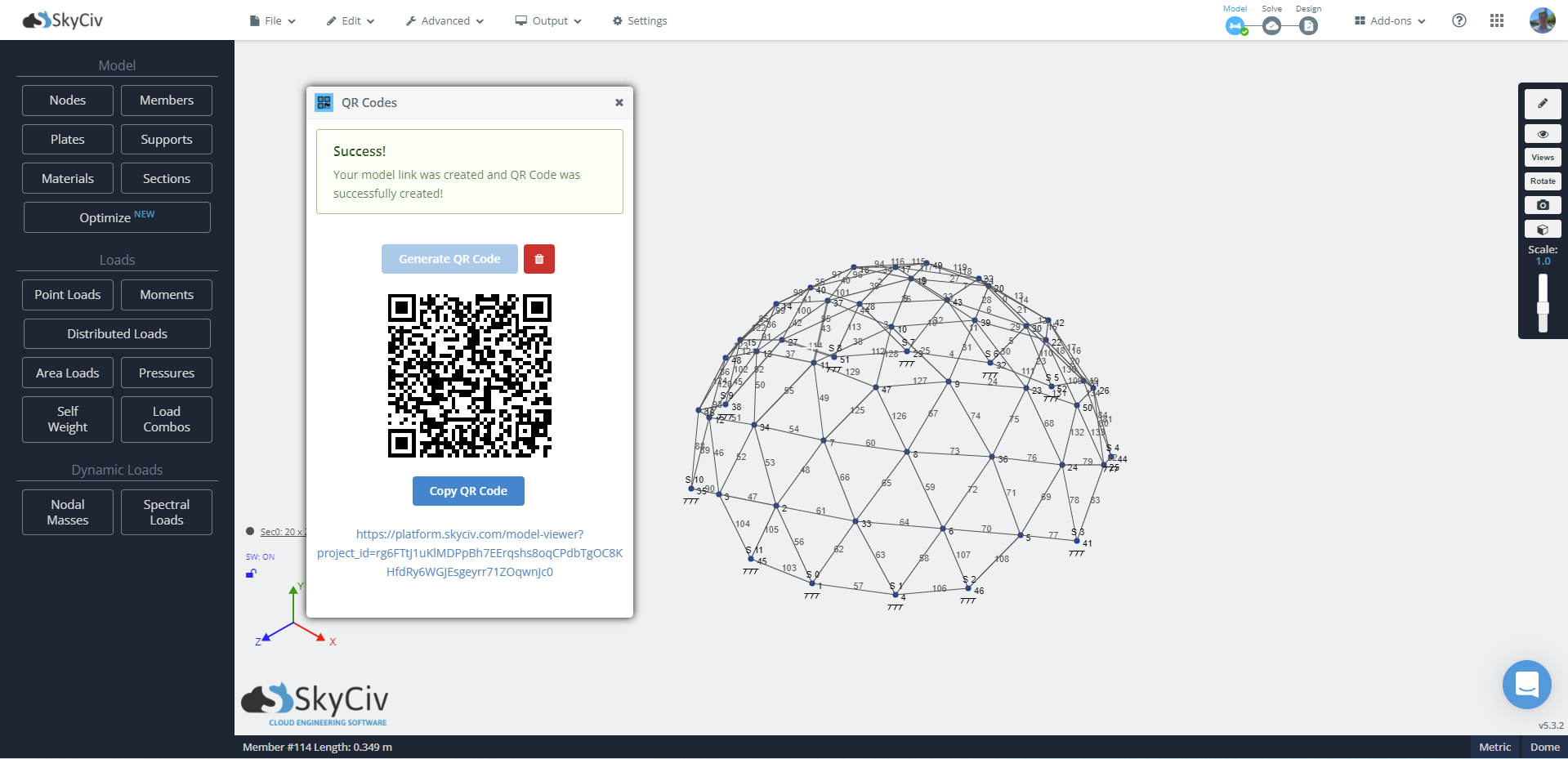The height and width of the screenshot is (759, 1568).
Task: Click the blue unlock padlock icon
Action: tap(252, 574)
